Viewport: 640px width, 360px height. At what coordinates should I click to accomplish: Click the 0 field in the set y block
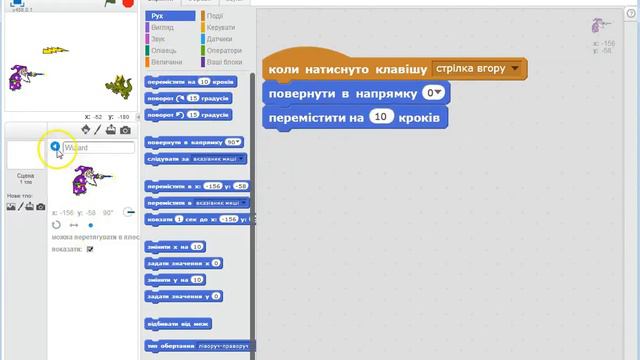(x=216, y=296)
